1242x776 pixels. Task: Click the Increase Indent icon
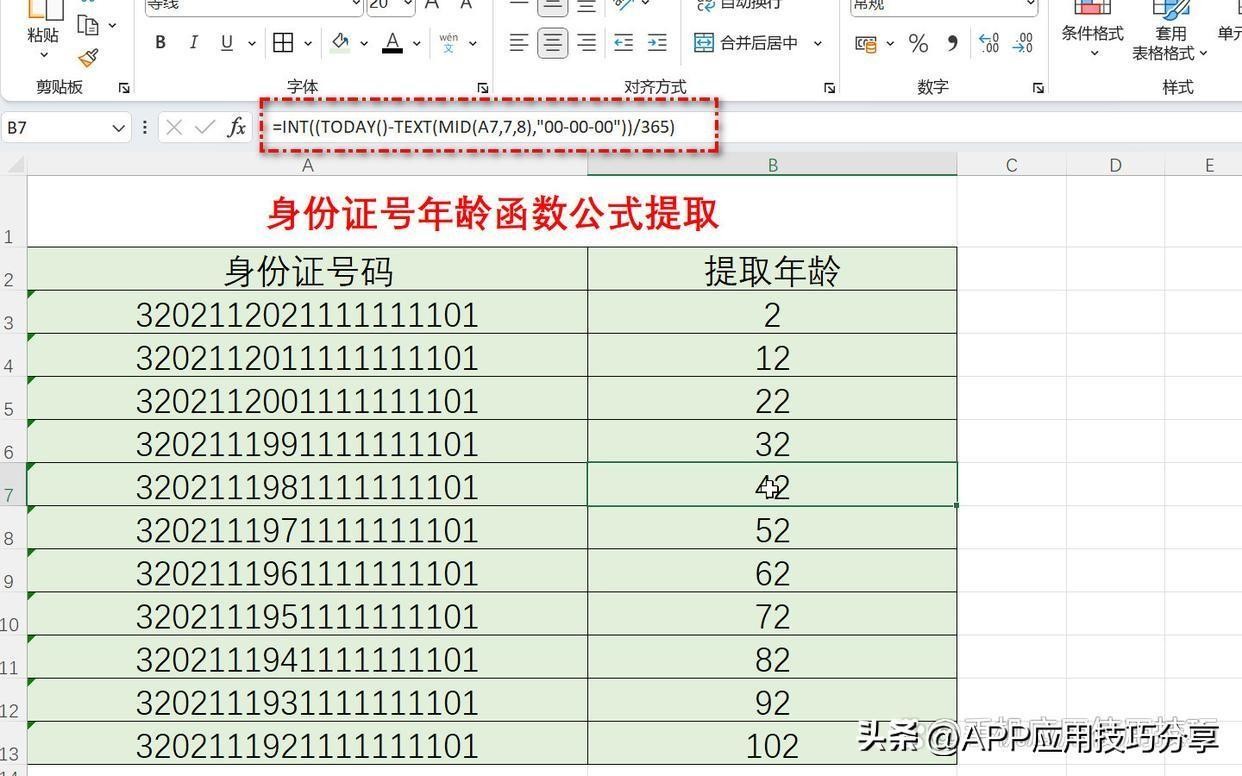pos(657,43)
